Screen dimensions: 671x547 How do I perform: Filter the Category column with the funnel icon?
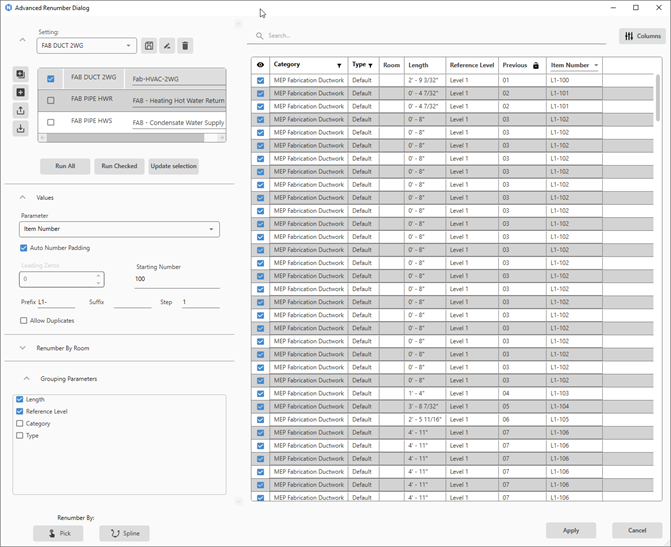point(339,65)
